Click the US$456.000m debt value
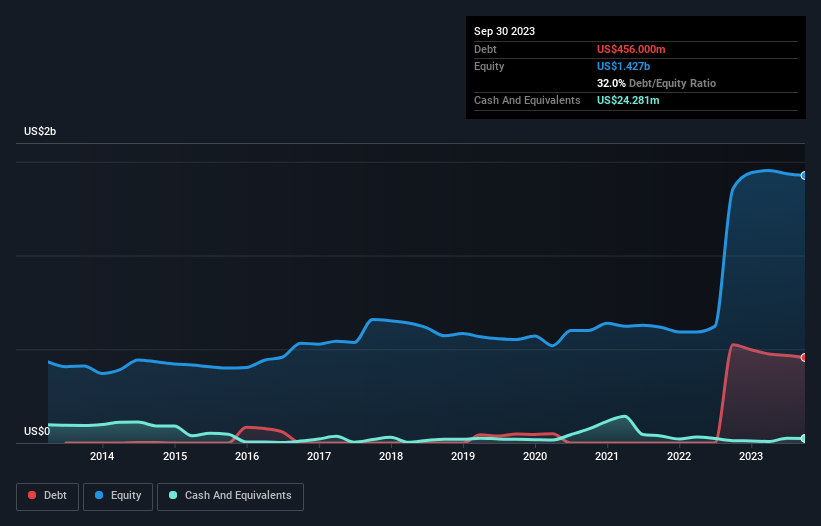The width and height of the screenshot is (821, 526). pyautogui.click(x=631, y=49)
